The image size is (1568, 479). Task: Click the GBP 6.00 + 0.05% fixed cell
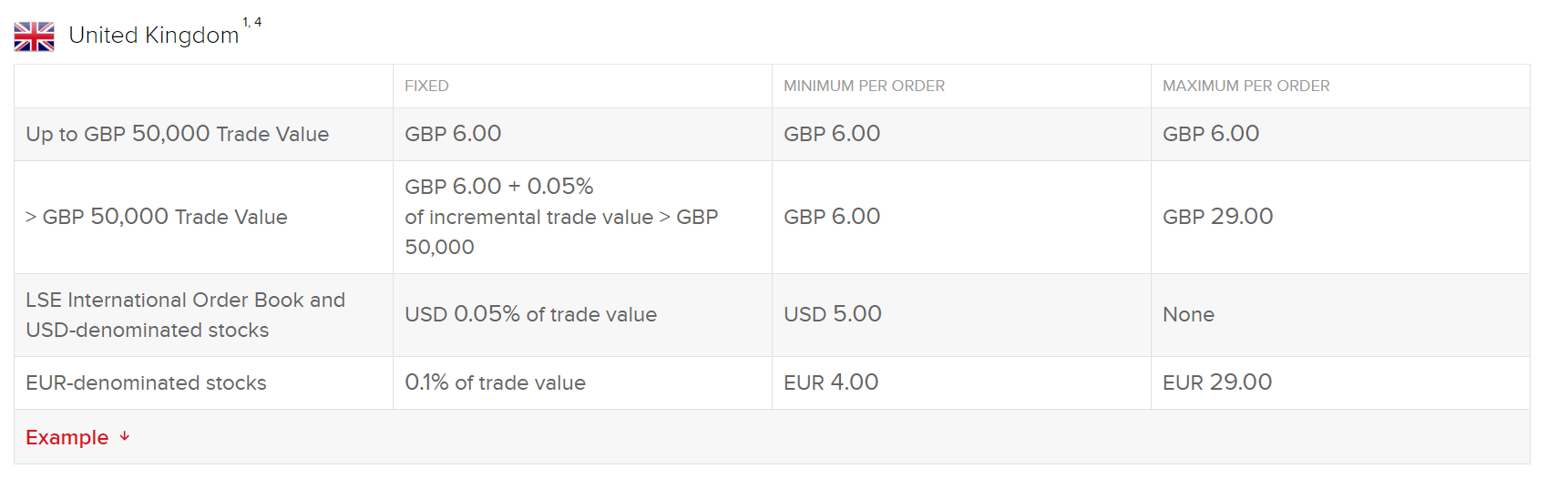(498, 187)
